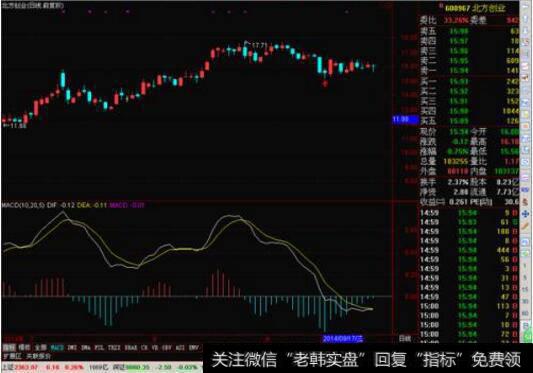Click the 今开 label
Screen dimensions: 533x373
point(479,132)
